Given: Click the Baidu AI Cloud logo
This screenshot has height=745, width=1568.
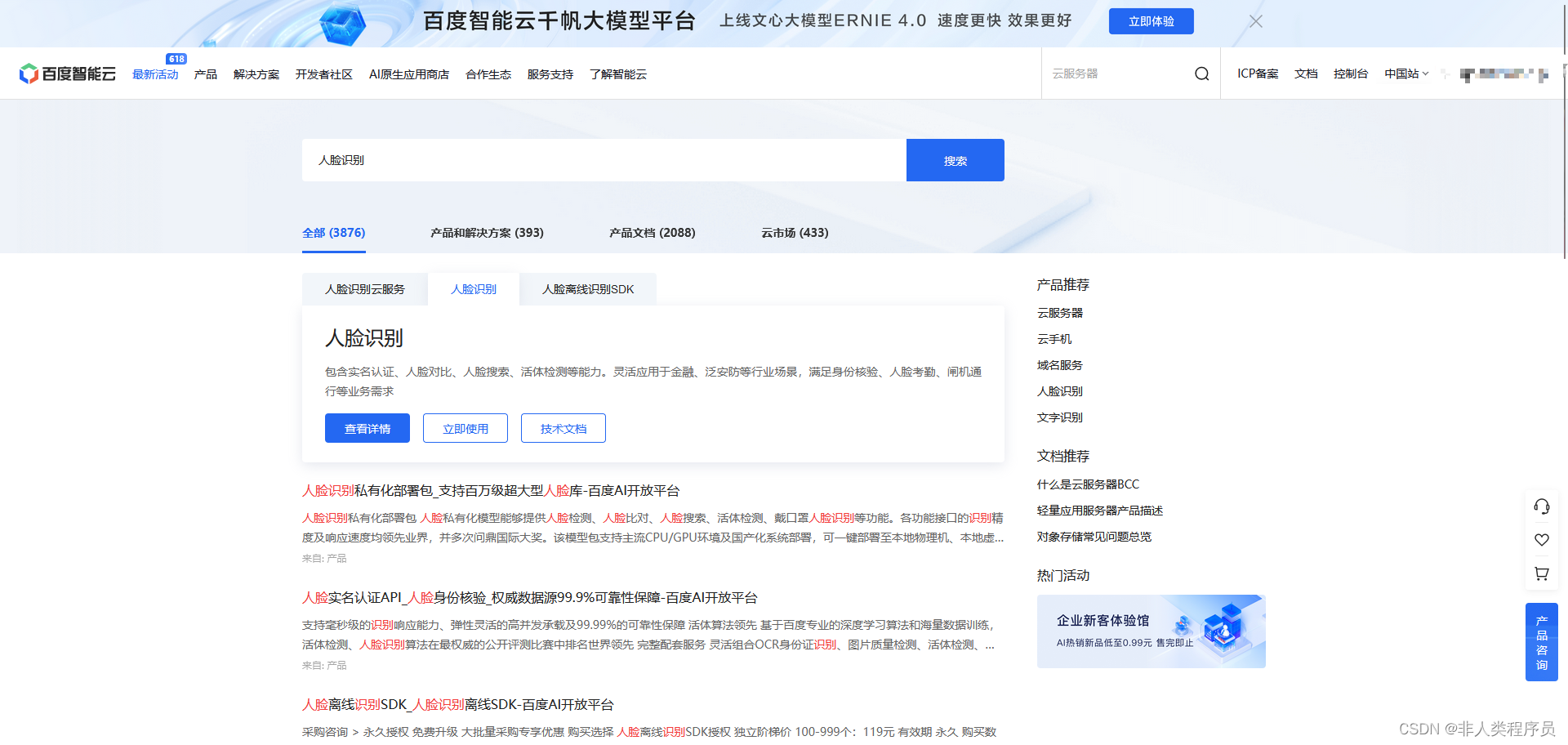Looking at the screenshot, I should click(x=67, y=74).
